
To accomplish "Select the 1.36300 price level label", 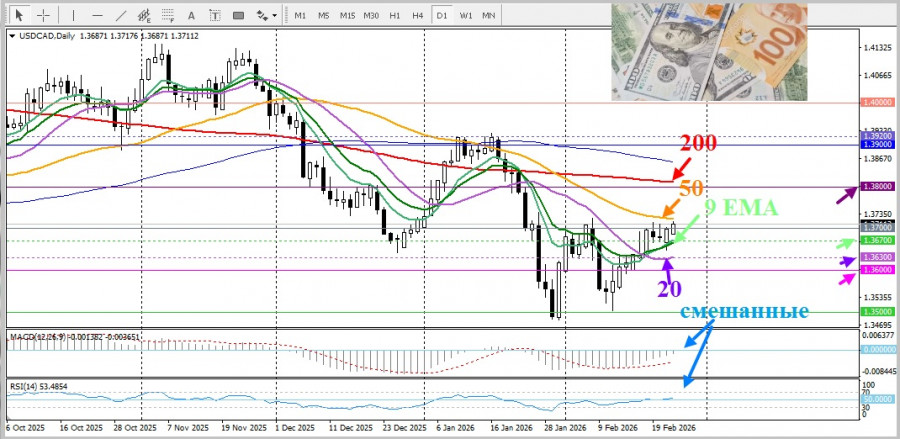I will [878, 258].
